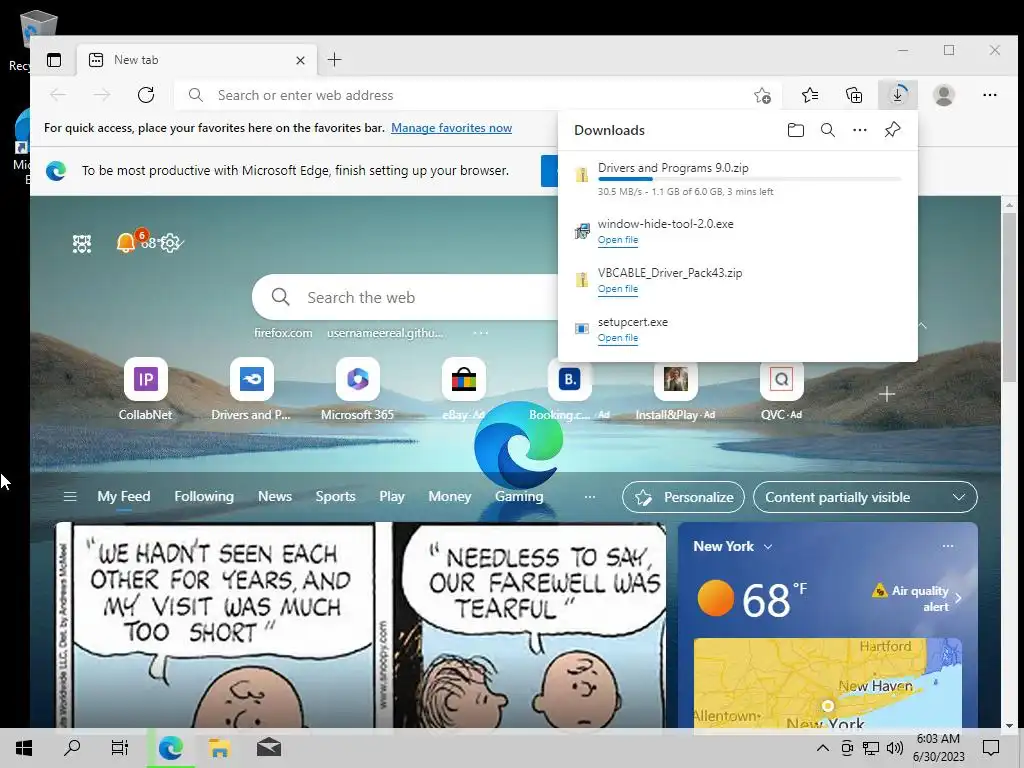Open downloads folder from Downloads panel
The image size is (1024, 768).
[x=795, y=130]
